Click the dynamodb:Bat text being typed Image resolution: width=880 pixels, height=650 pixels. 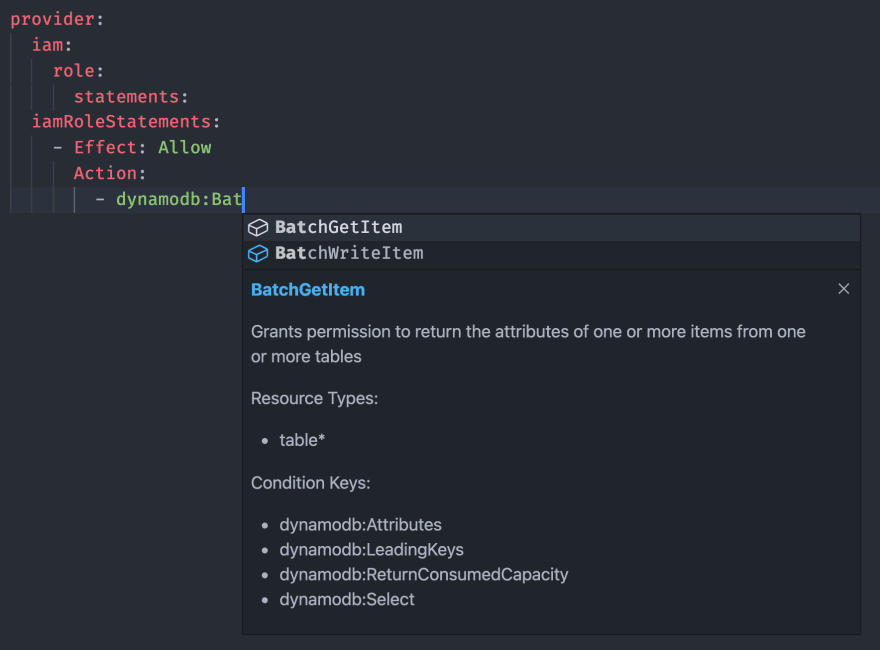[178, 199]
